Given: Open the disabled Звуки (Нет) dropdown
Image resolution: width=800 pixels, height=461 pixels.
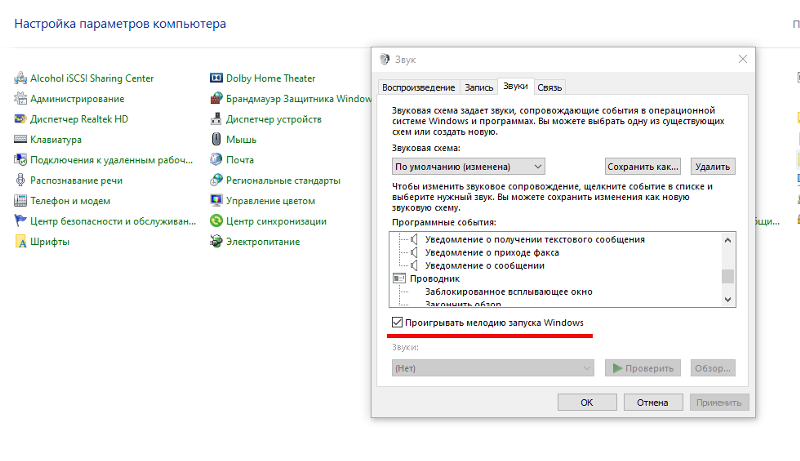Looking at the screenshot, I should coord(493,368).
